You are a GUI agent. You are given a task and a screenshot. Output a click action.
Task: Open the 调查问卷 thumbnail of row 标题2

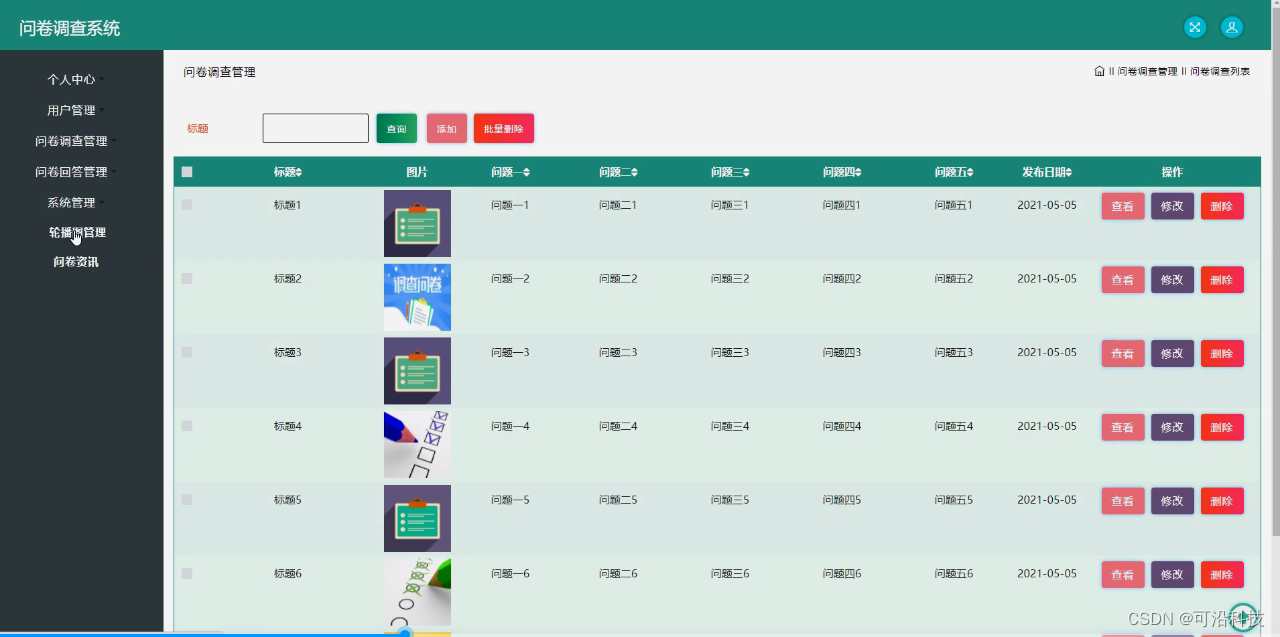point(417,297)
